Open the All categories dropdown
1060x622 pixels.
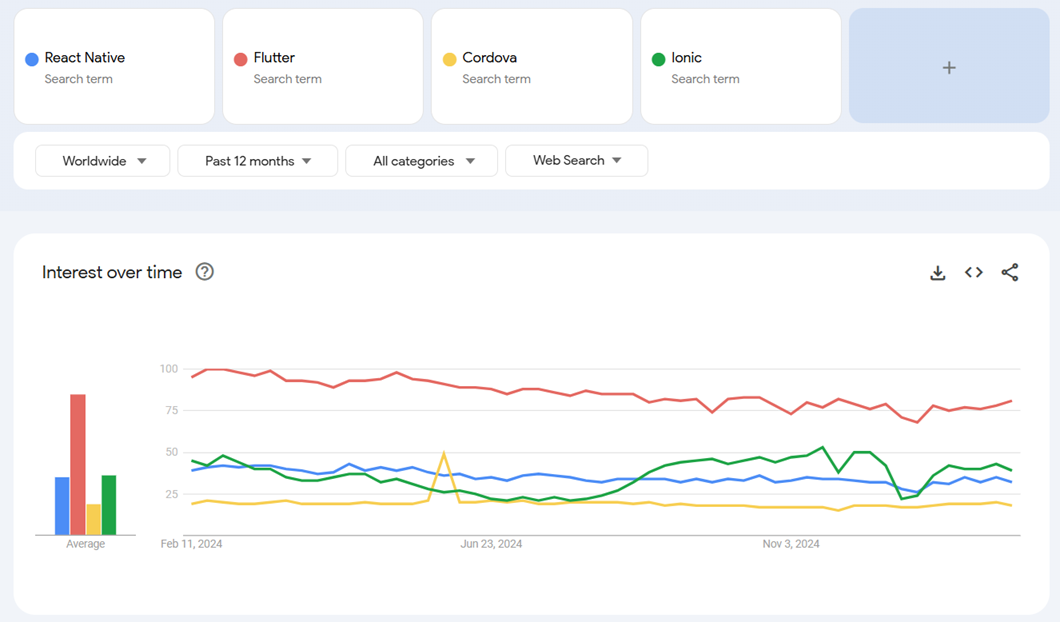422,161
